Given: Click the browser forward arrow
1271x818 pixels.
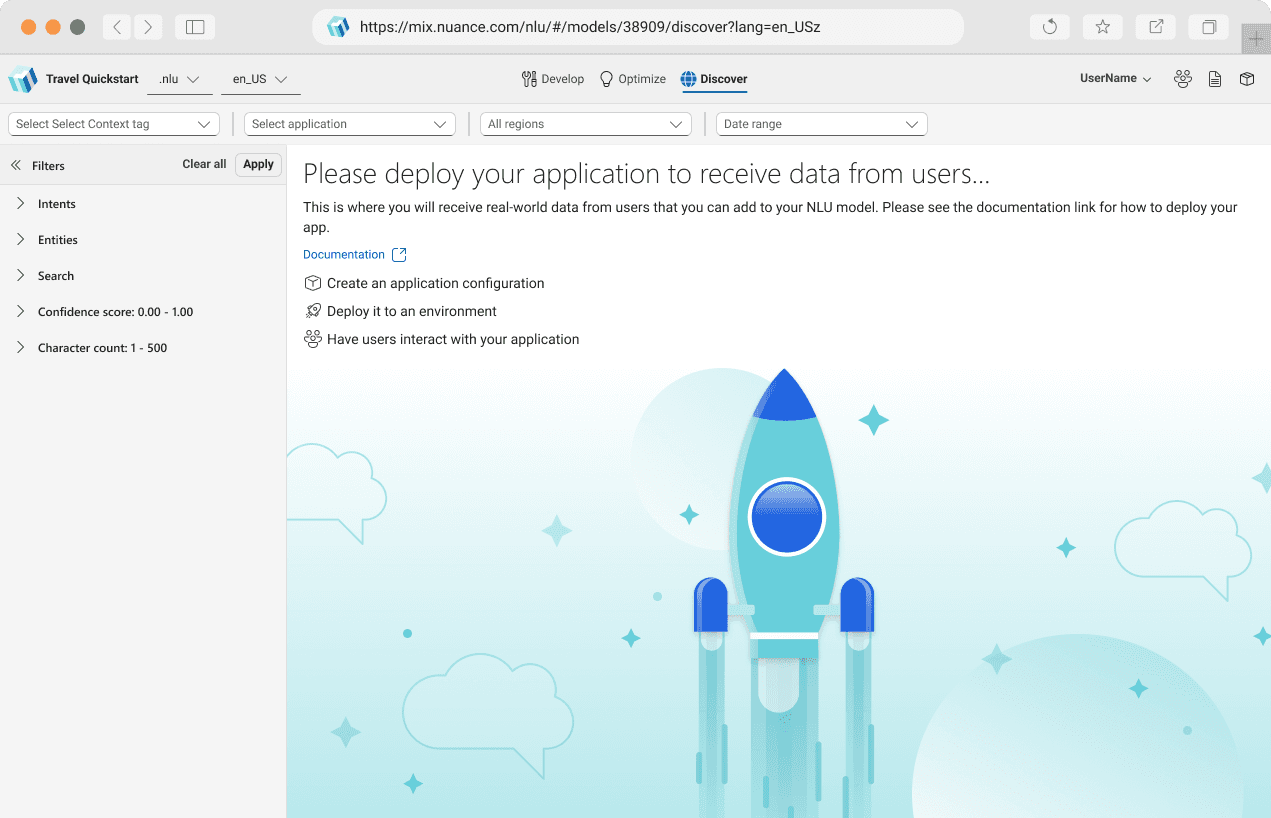Looking at the screenshot, I should click(x=148, y=27).
